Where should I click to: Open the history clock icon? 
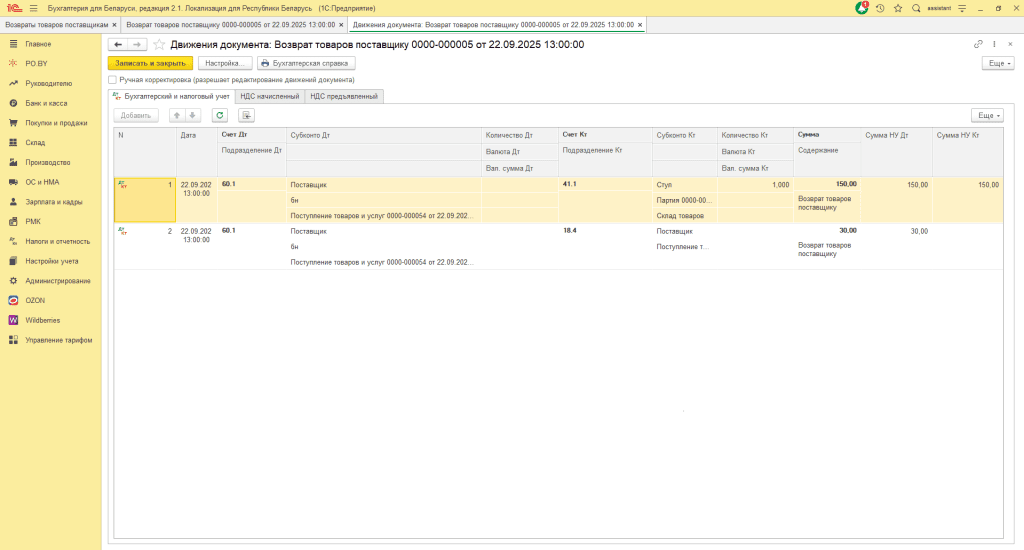pyautogui.click(x=880, y=8)
